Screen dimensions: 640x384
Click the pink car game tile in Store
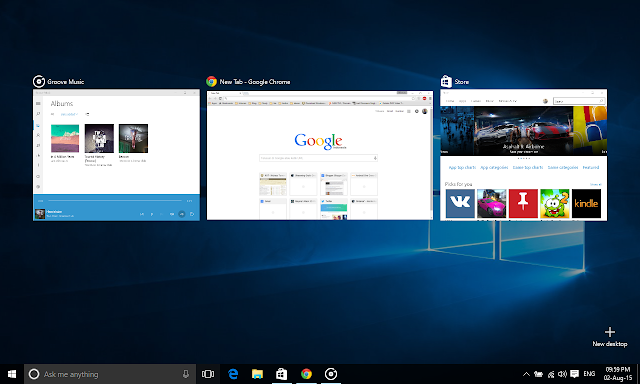[492, 203]
